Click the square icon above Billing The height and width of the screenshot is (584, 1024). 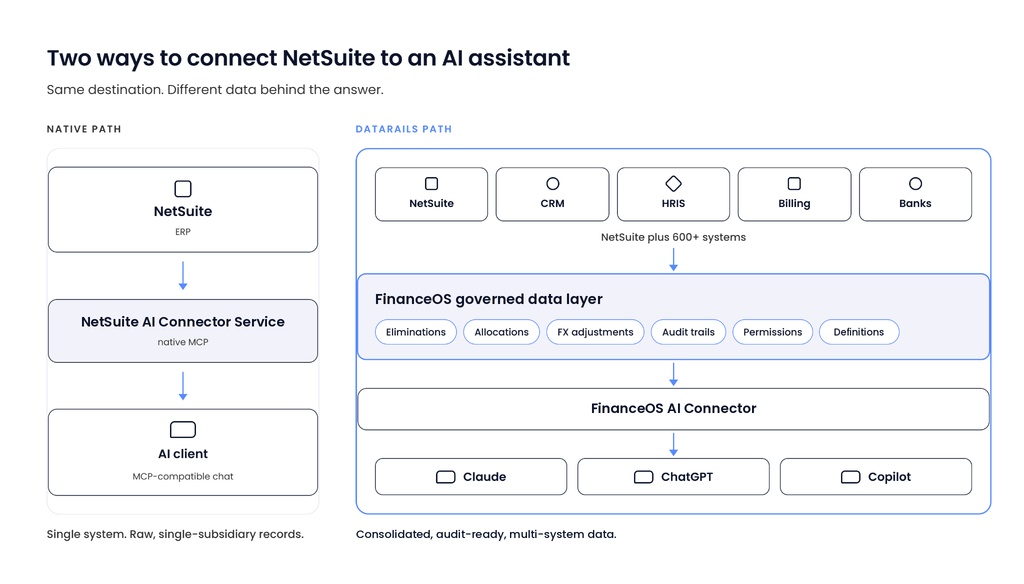pos(794,184)
